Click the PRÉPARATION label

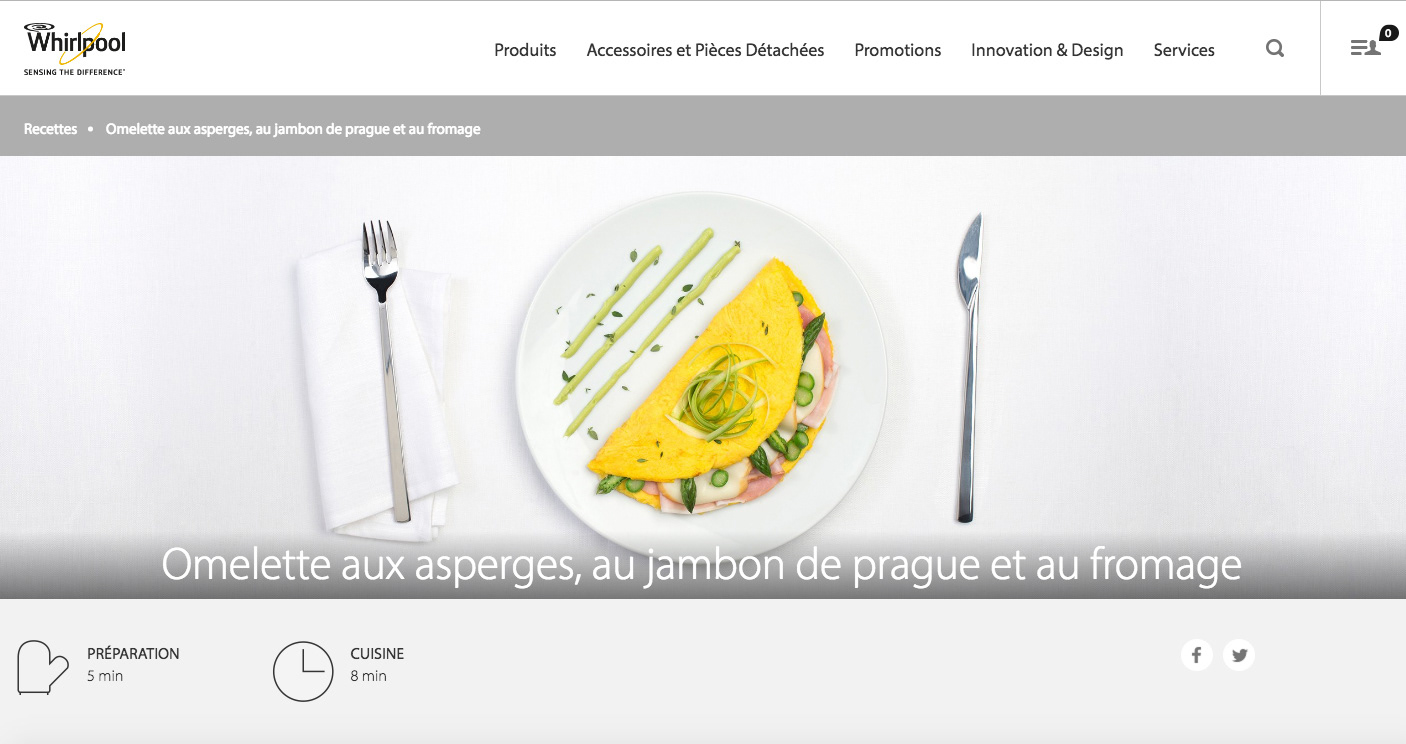[x=133, y=654]
